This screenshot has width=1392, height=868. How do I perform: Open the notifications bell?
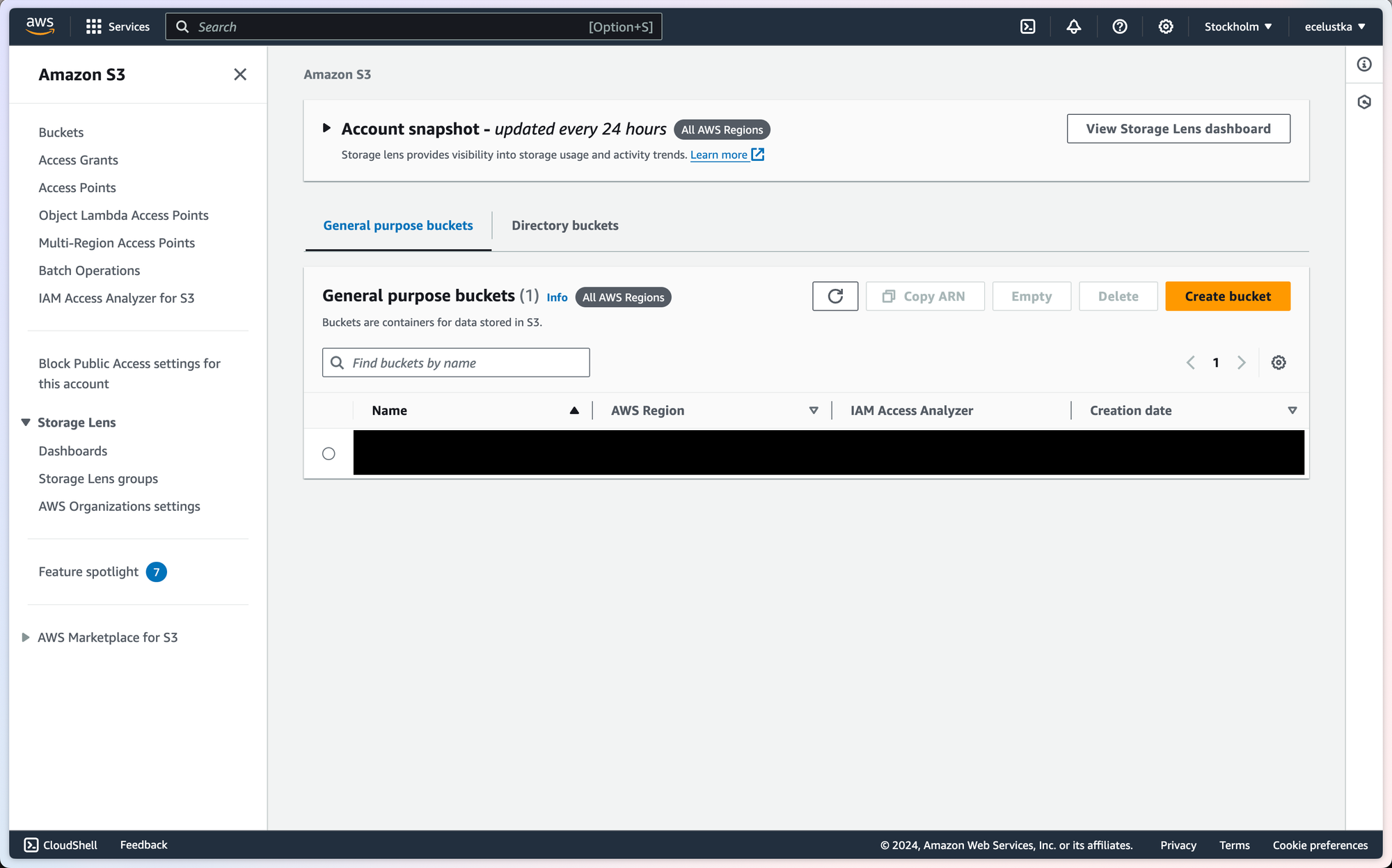coord(1073,26)
